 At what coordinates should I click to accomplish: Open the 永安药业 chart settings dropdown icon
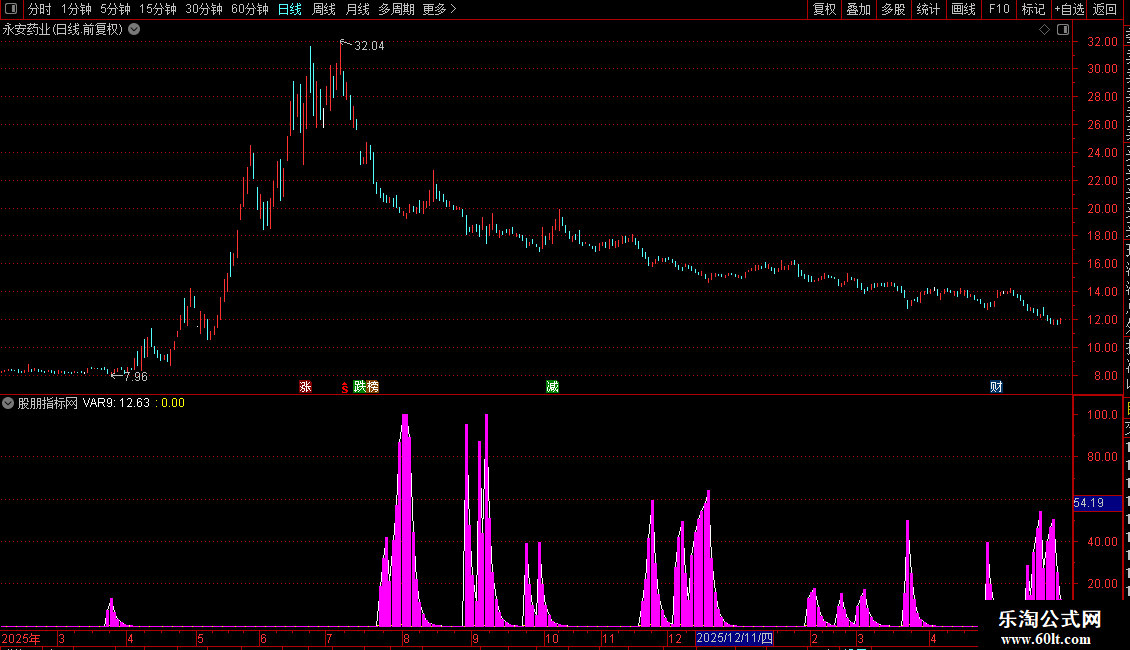click(134, 30)
